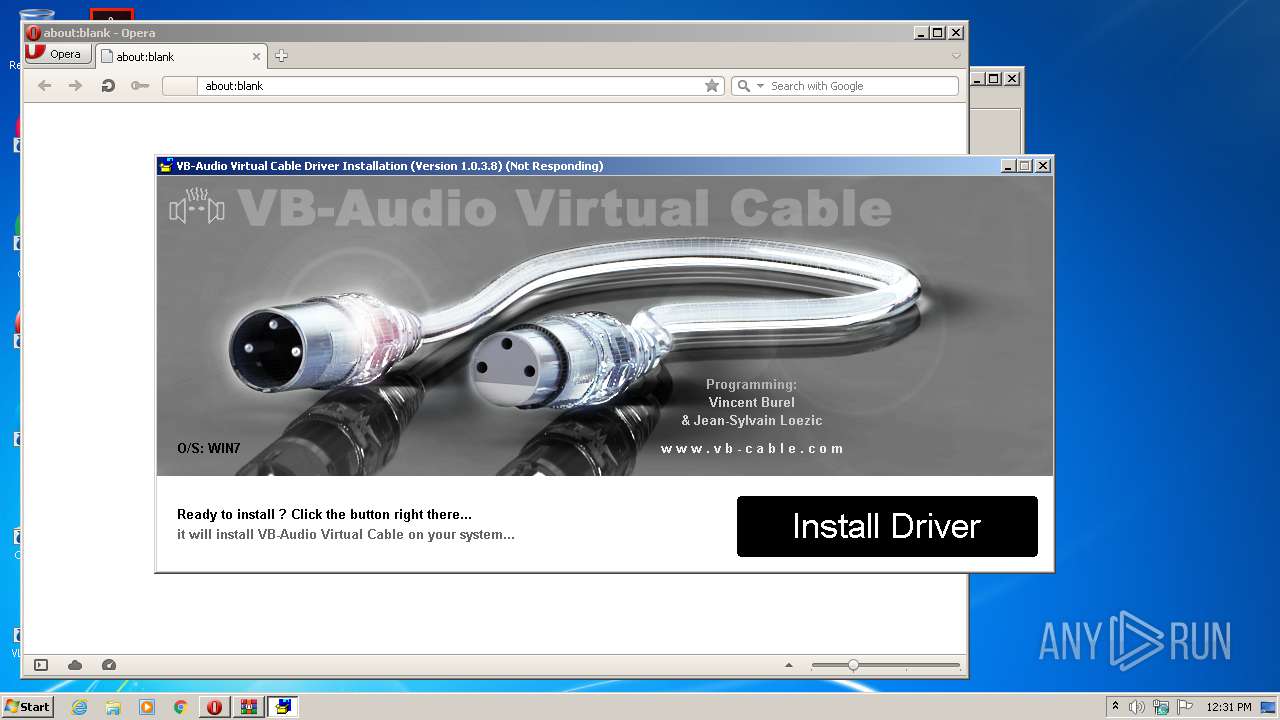Viewport: 1280px width, 720px height.
Task: Click the Install Driver button
Action: (x=887, y=526)
